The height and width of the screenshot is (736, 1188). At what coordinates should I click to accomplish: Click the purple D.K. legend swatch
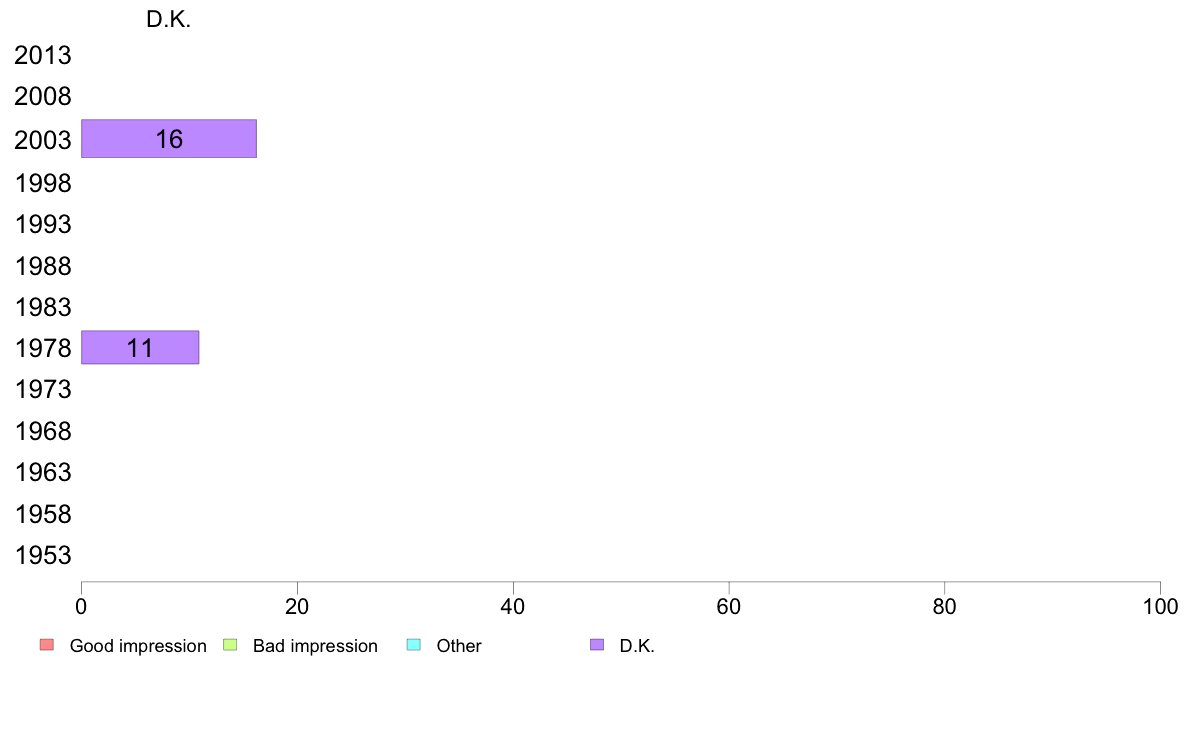[x=597, y=645]
